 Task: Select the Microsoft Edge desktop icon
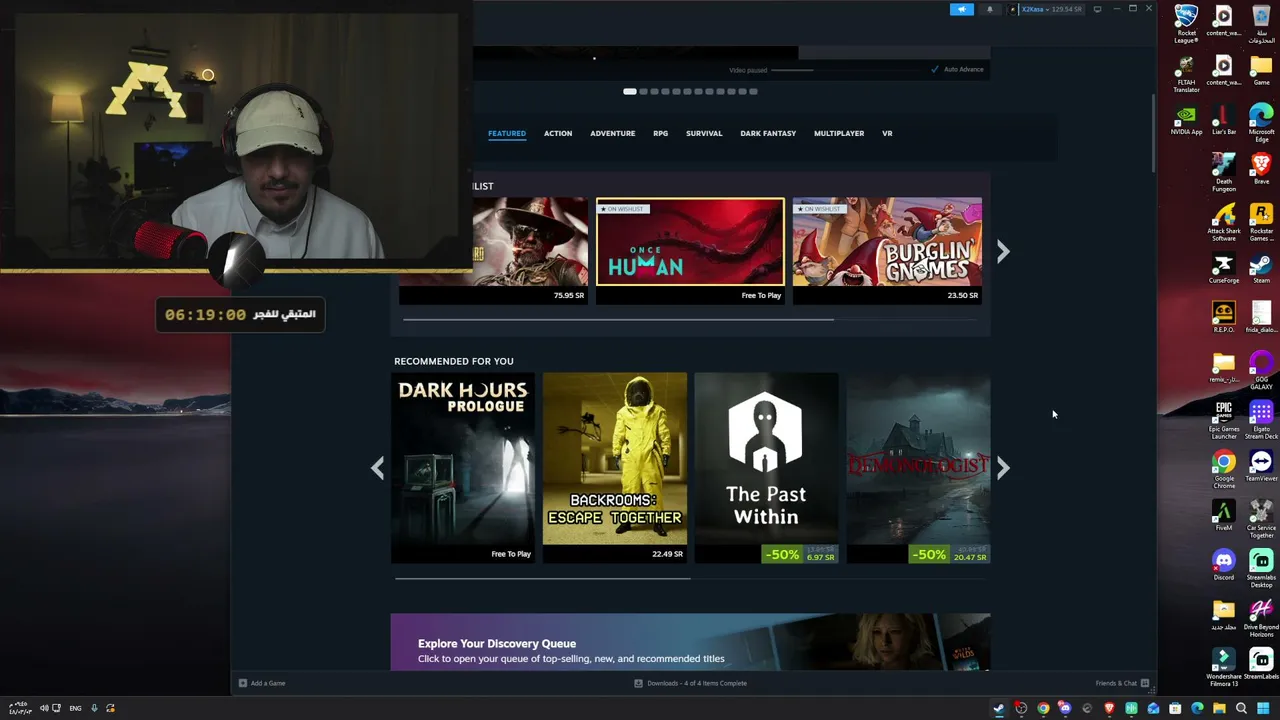tap(1261, 122)
